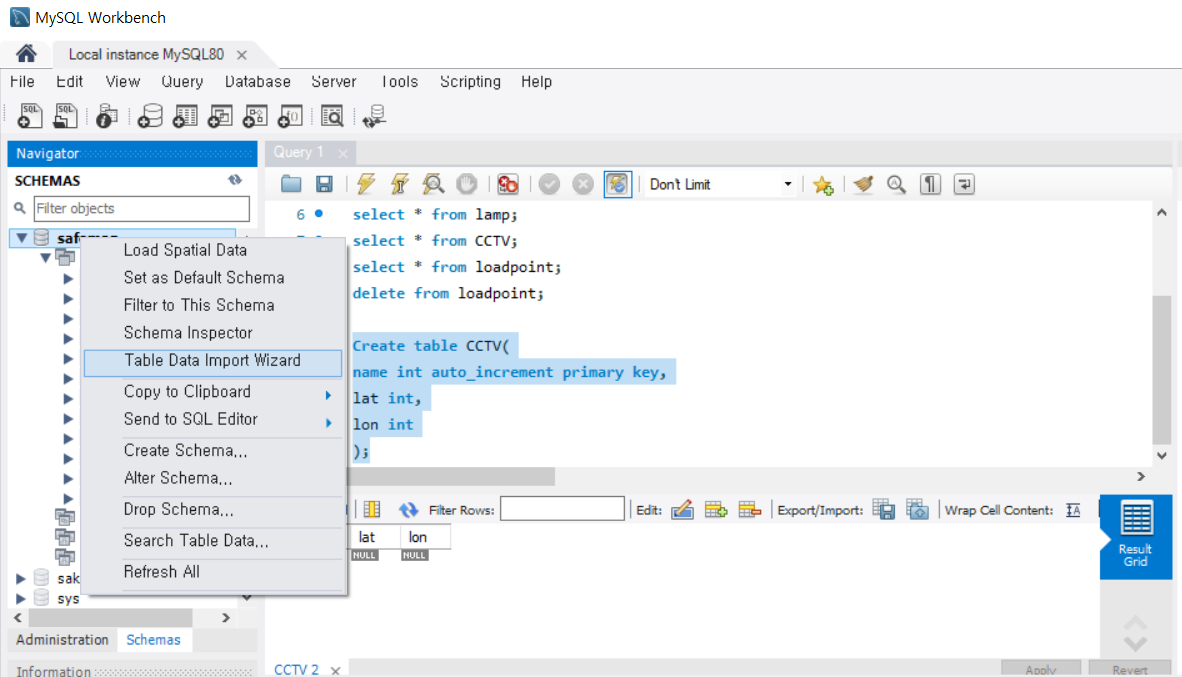
Task: Run Explain on the current statement
Action: [433, 184]
